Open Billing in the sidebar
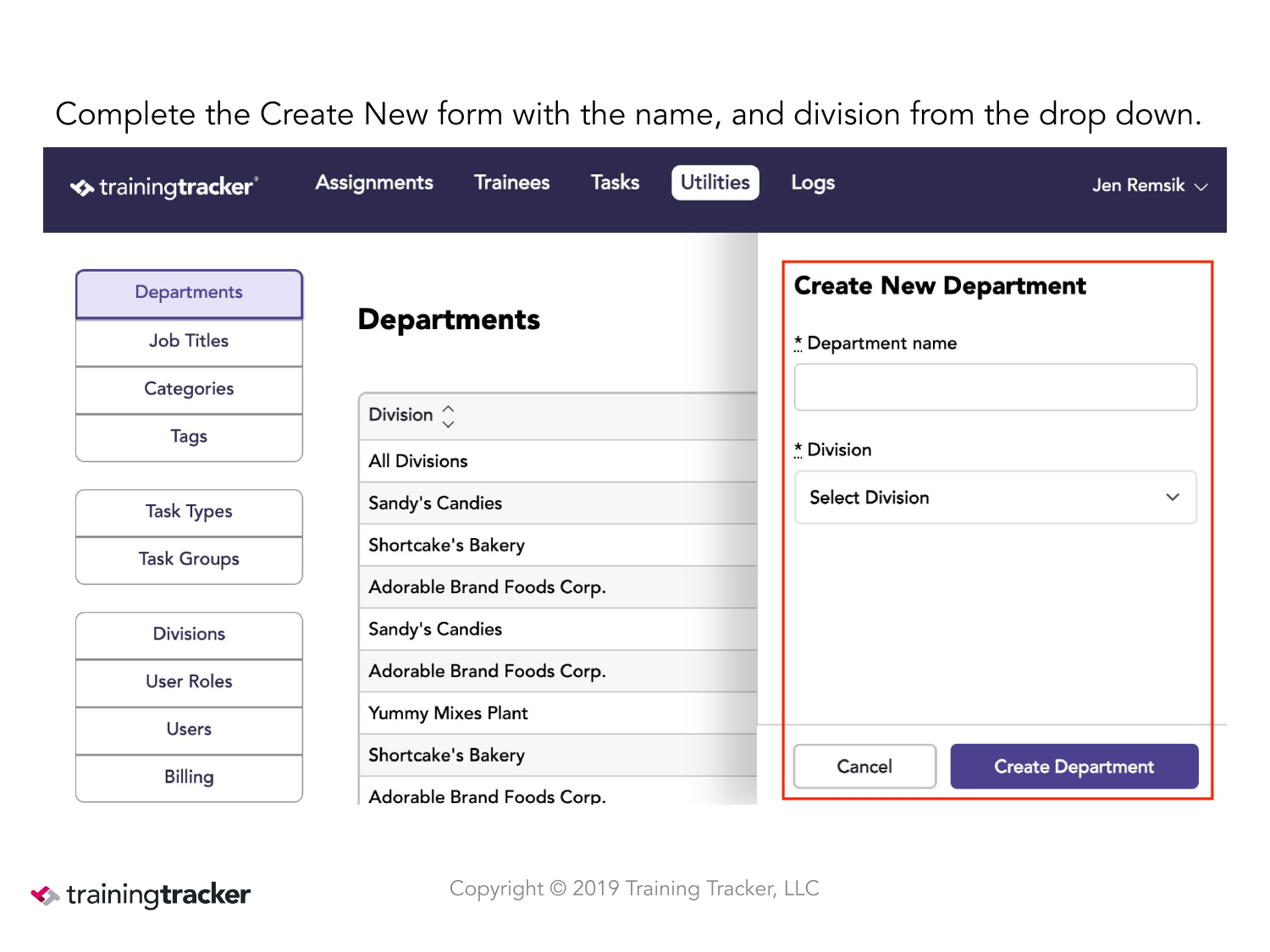This screenshot has width=1270, height=952. coord(189,778)
